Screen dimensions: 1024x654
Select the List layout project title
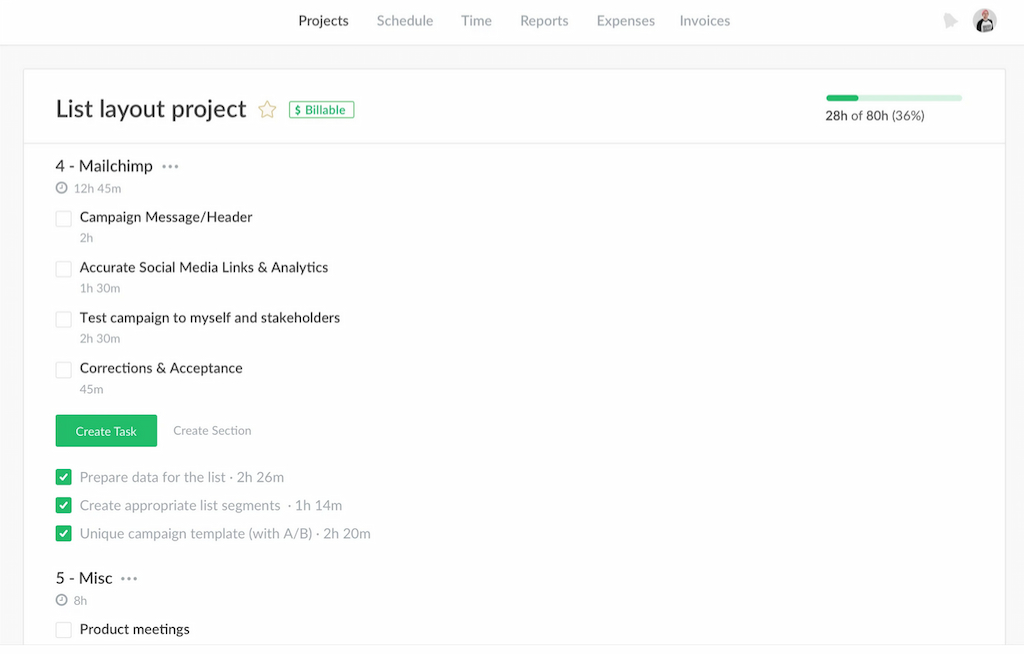pos(151,109)
